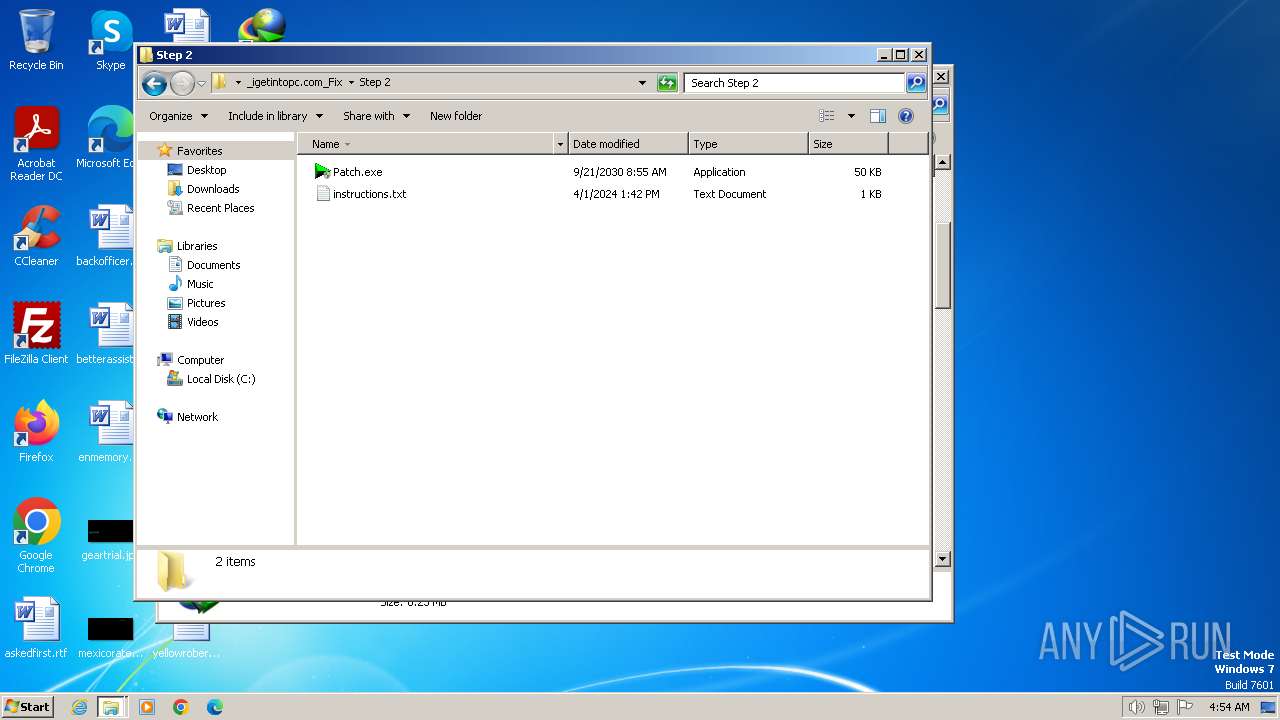Open Google Chrome desktop shortcut
The image size is (1280, 720).
pos(36,536)
